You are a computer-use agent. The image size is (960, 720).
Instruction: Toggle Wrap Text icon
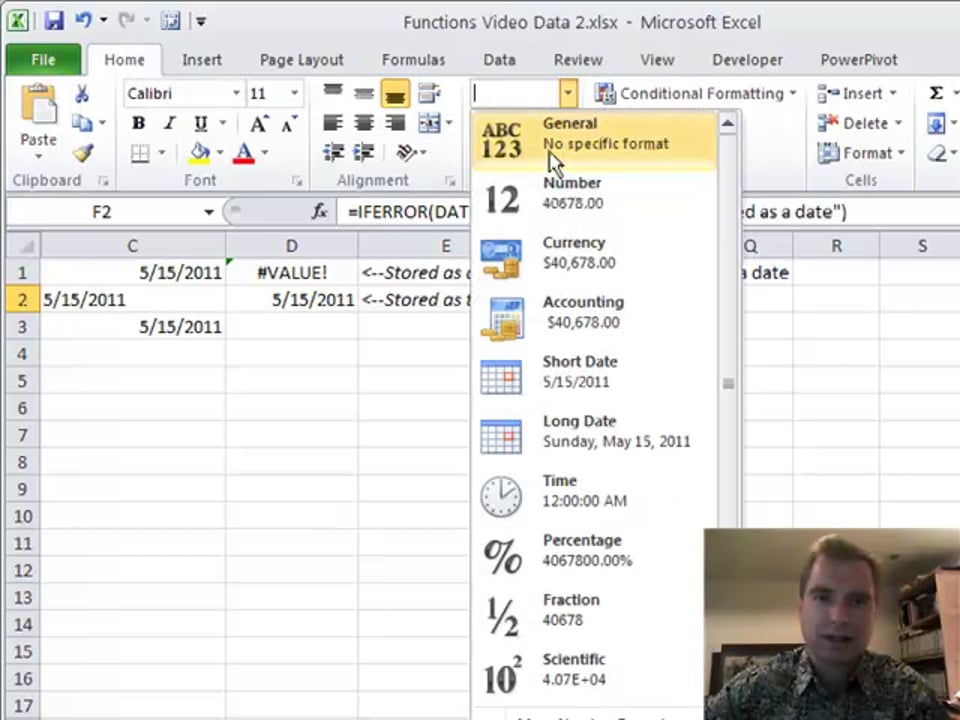[429, 93]
